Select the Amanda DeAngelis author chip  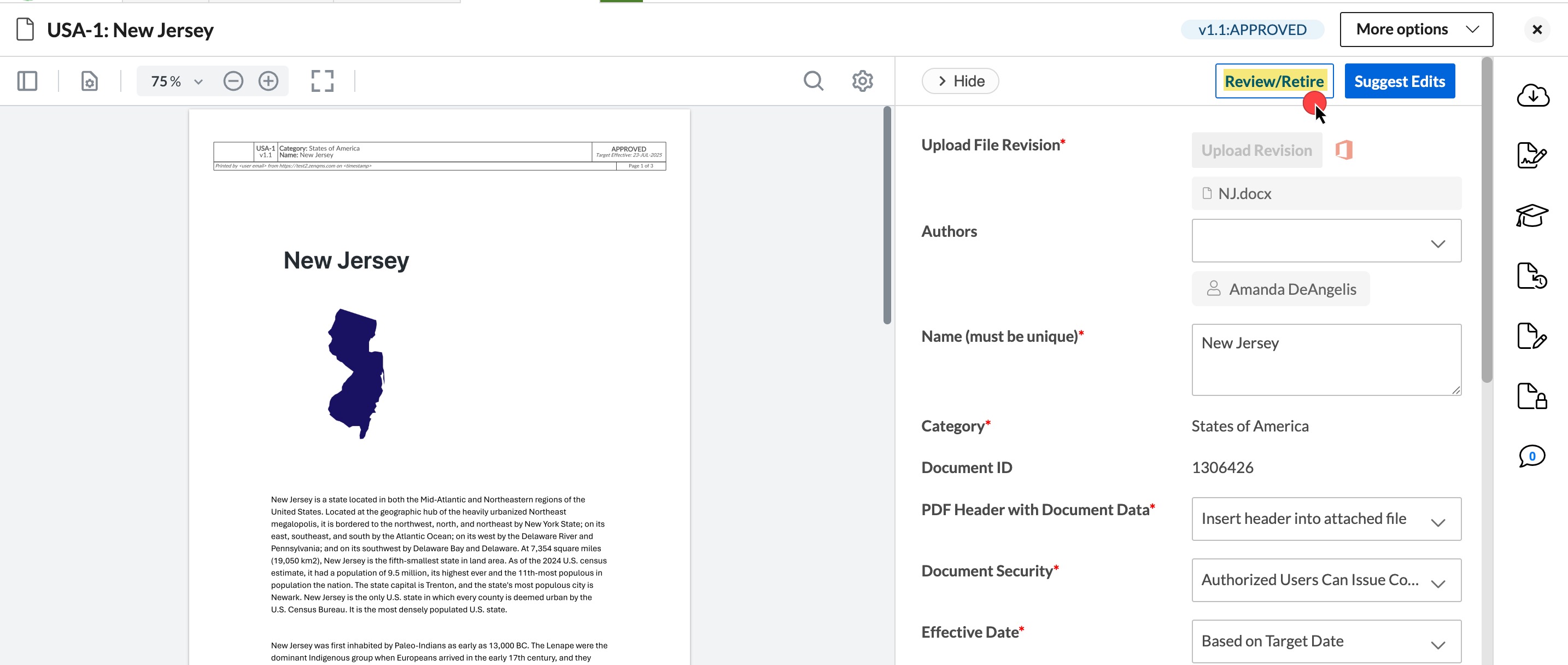click(x=1280, y=289)
